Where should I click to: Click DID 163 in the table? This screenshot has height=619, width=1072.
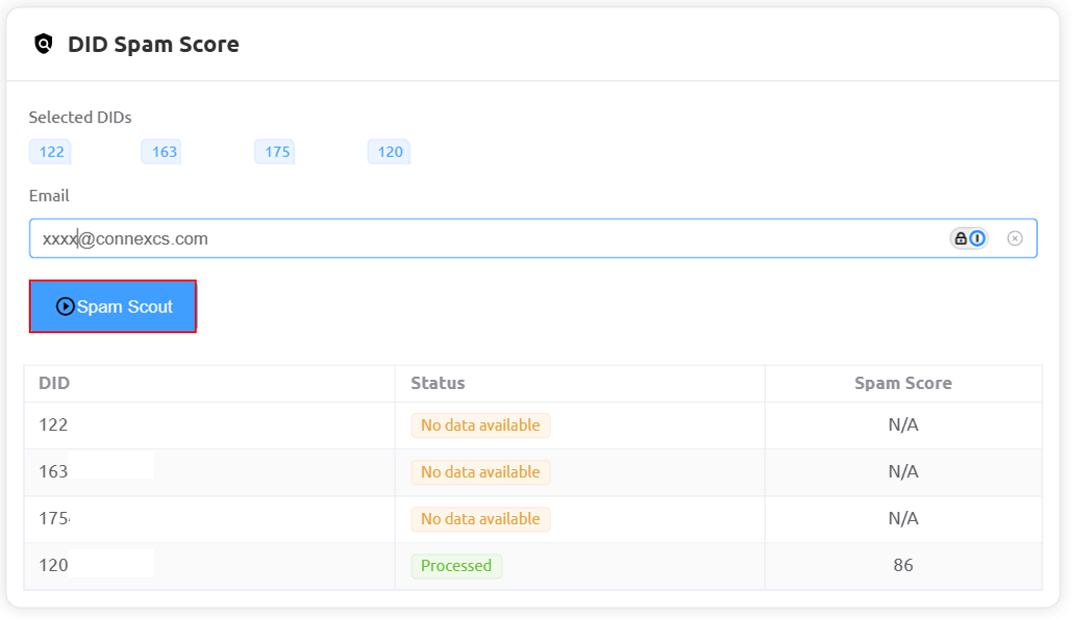point(53,471)
